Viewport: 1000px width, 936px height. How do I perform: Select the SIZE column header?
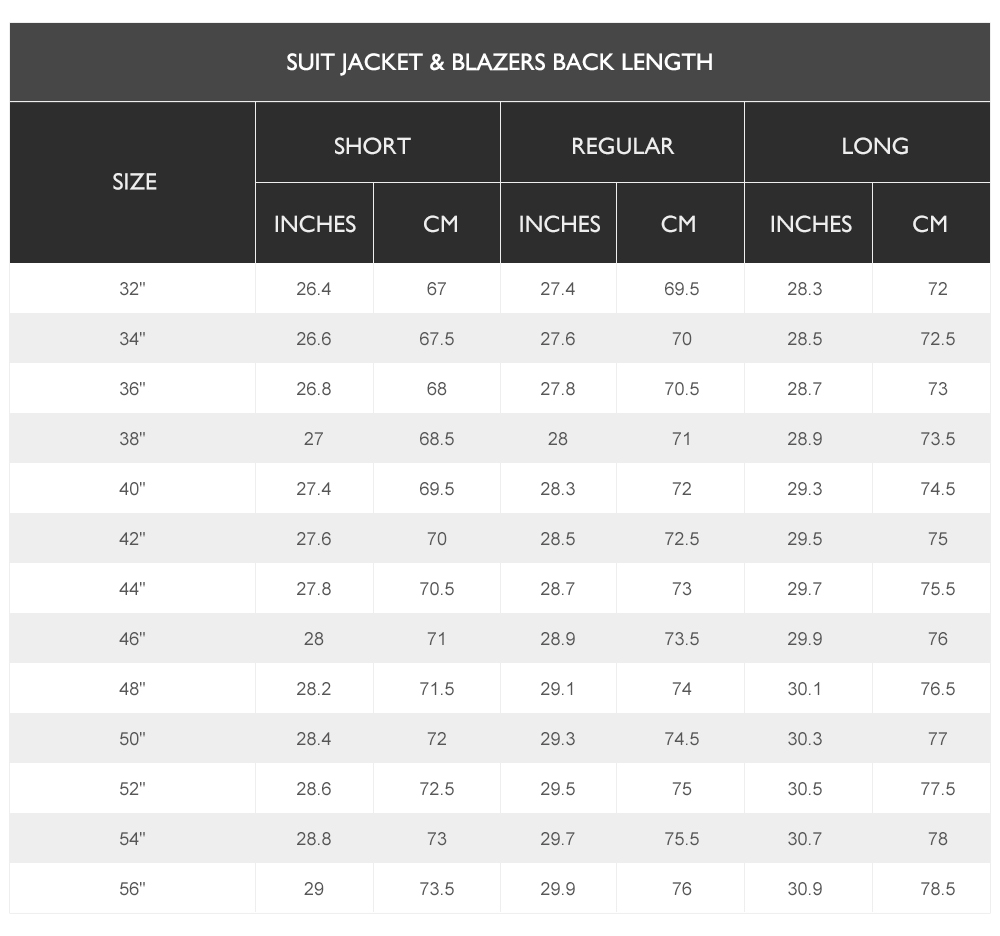tap(134, 182)
